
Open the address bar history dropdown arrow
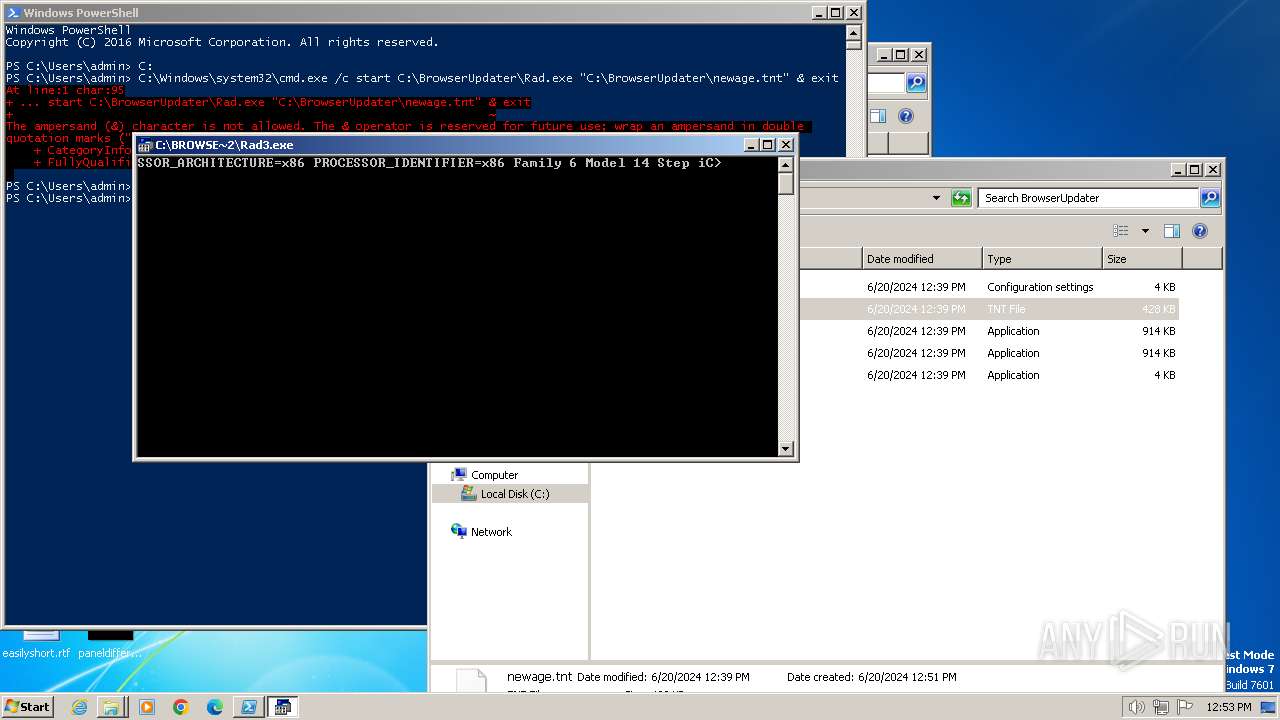click(x=936, y=198)
